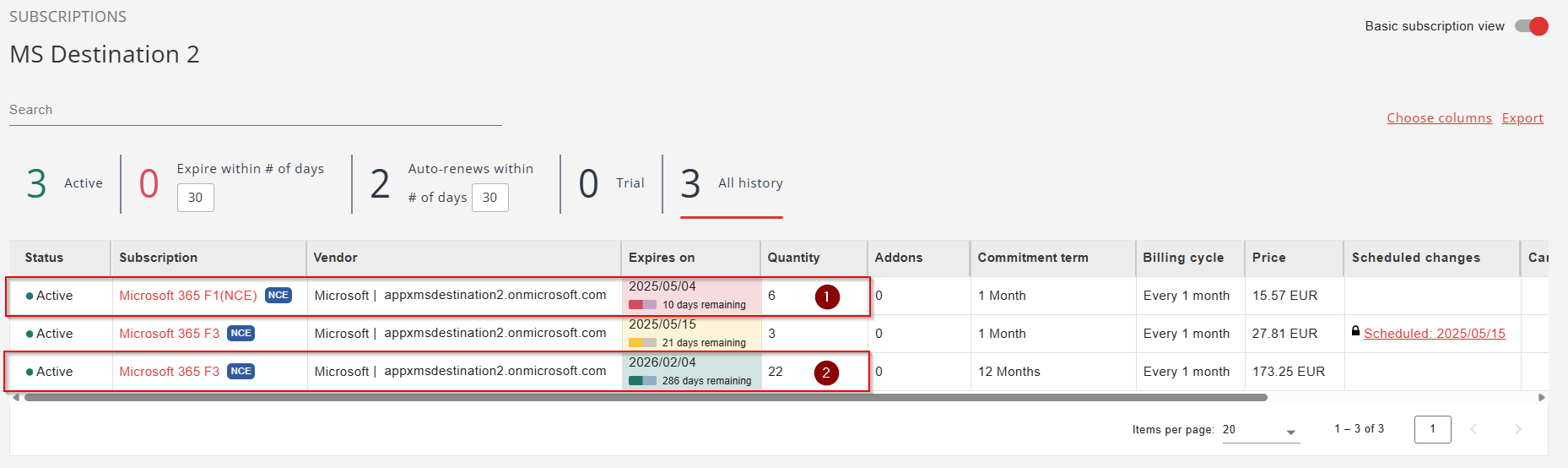Click the Export link

tap(1522, 118)
